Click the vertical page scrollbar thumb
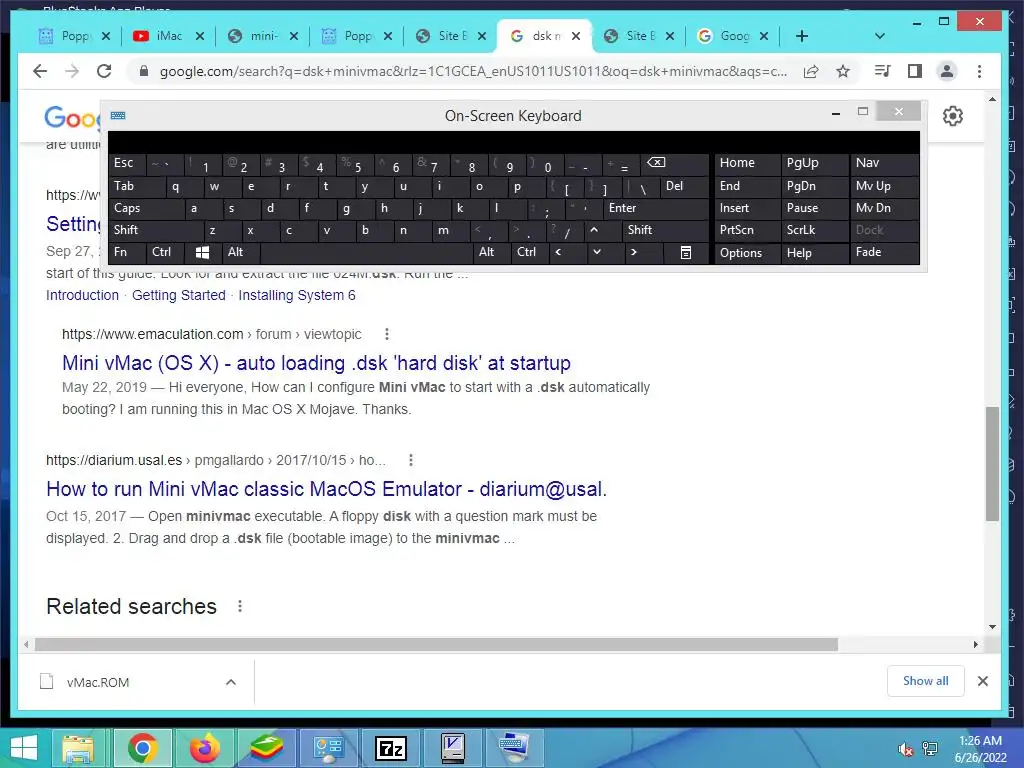Image resolution: width=1024 pixels, height=768 pixels. (992, 464)
